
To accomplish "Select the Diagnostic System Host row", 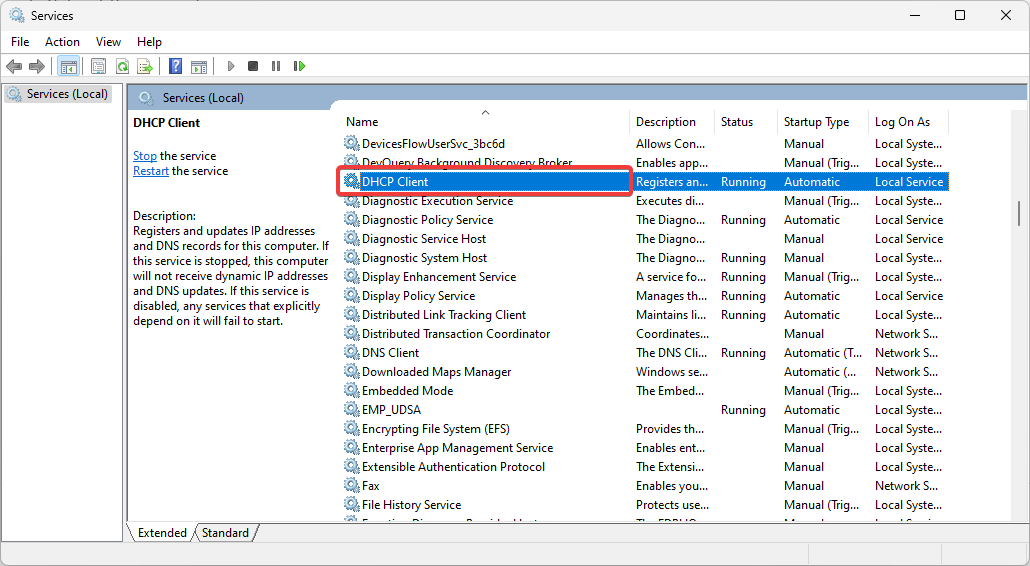I will point(645,257).
